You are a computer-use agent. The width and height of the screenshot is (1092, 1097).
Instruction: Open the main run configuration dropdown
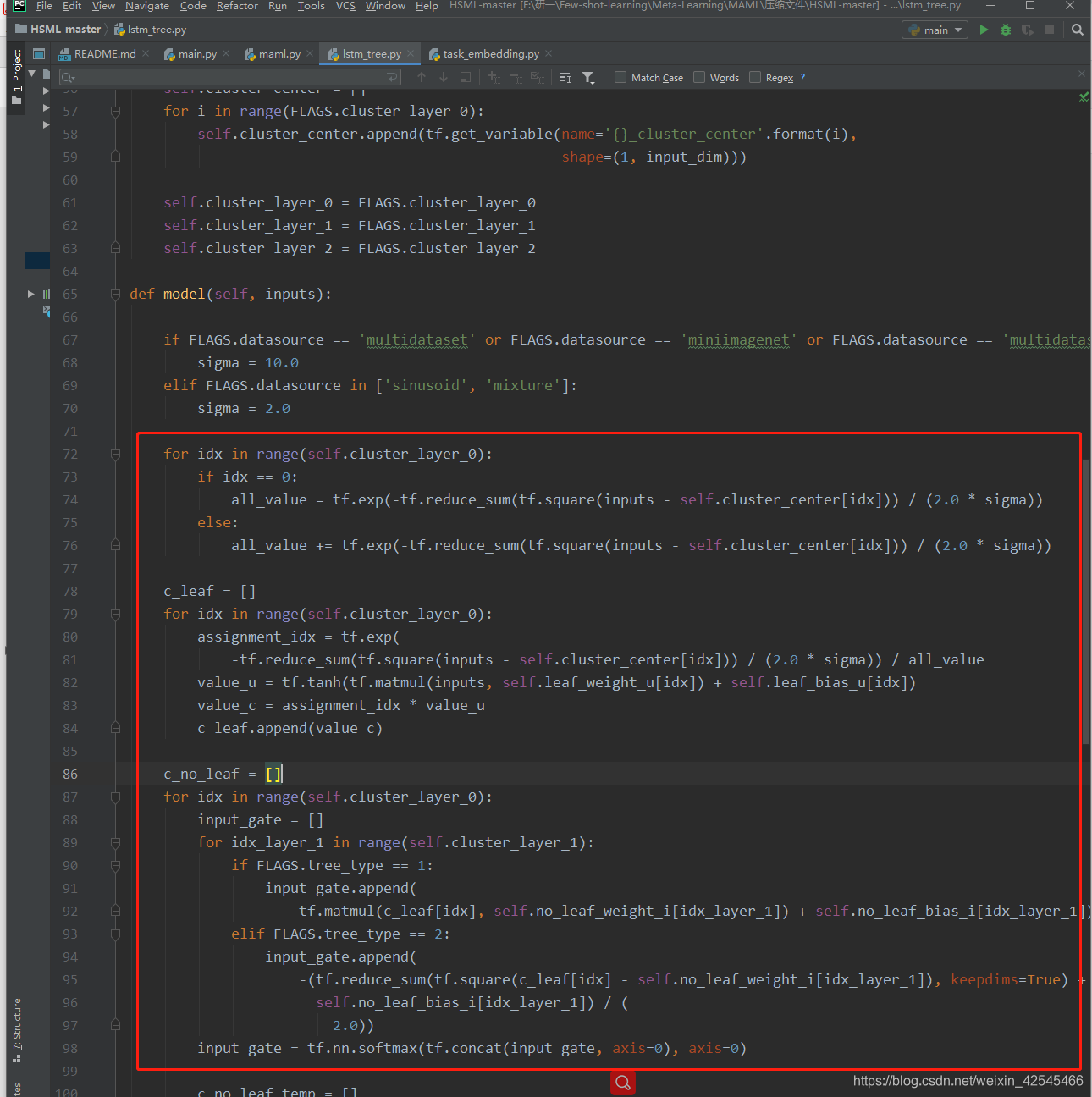pyautogui.click(x=935, y=30)
